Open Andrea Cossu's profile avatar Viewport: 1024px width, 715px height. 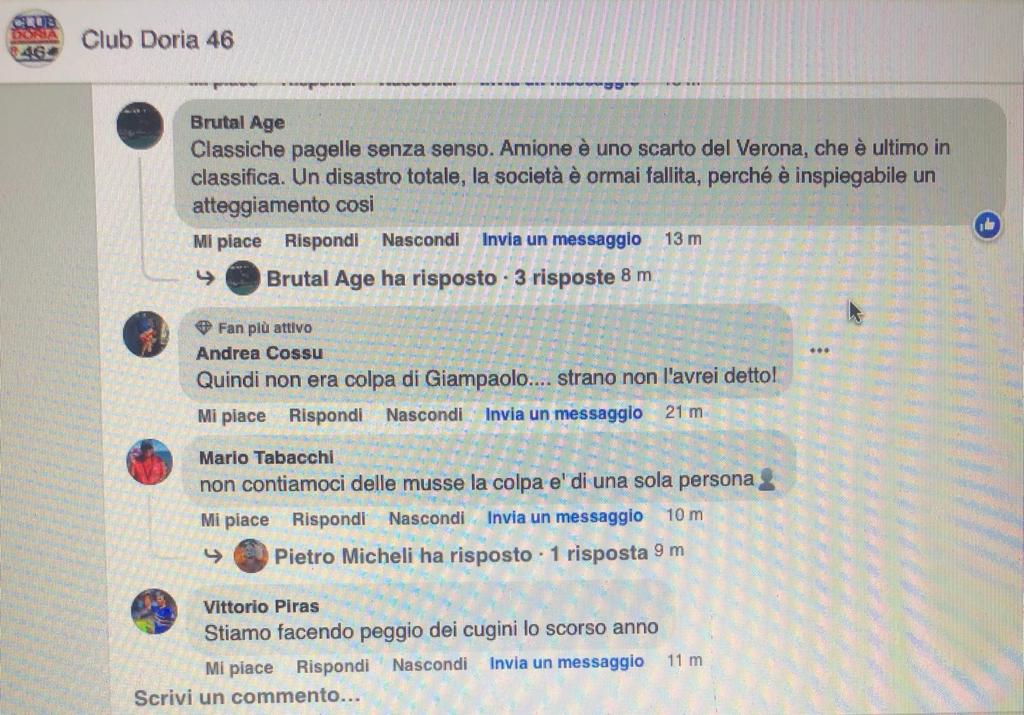[x=146, y=334]
